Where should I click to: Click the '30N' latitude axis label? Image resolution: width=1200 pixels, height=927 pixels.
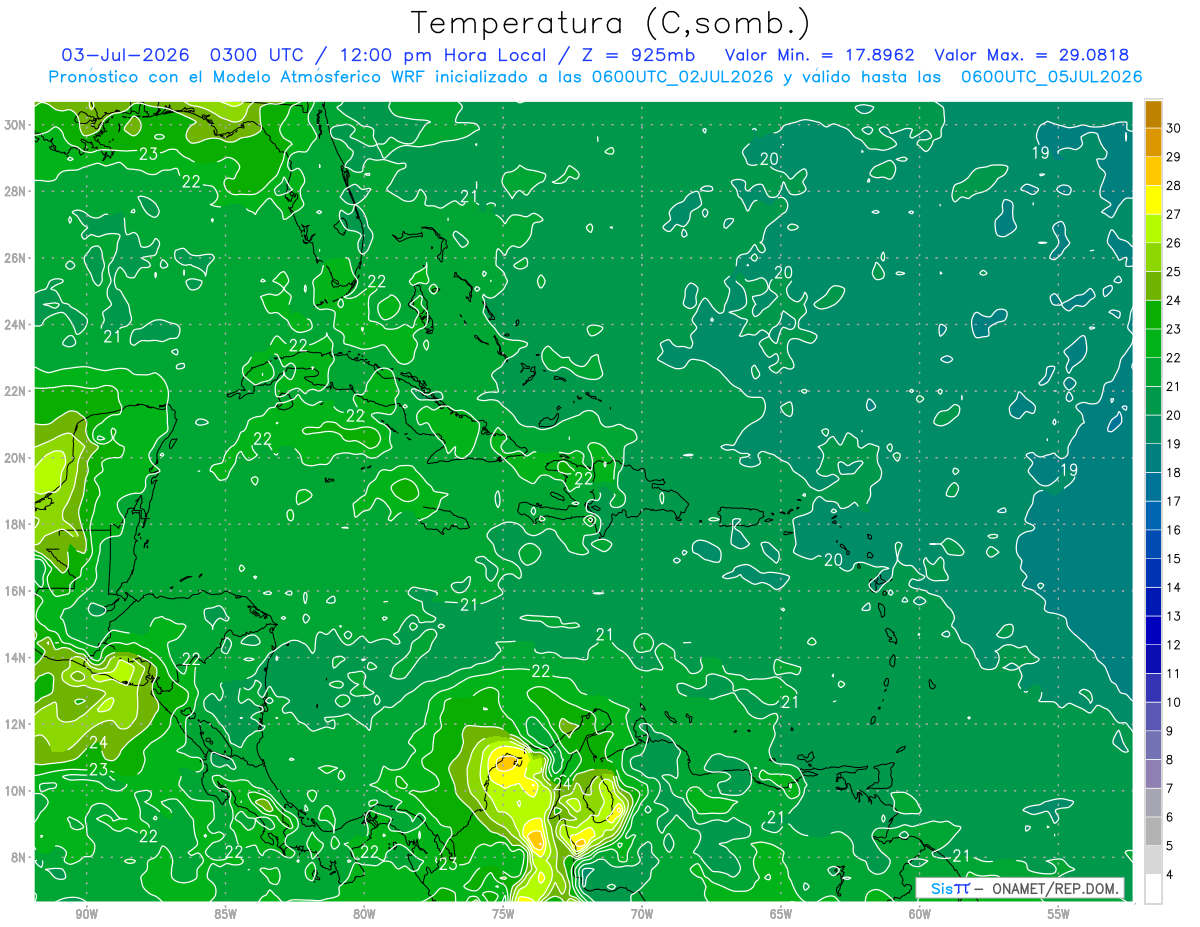click(15, 125)
